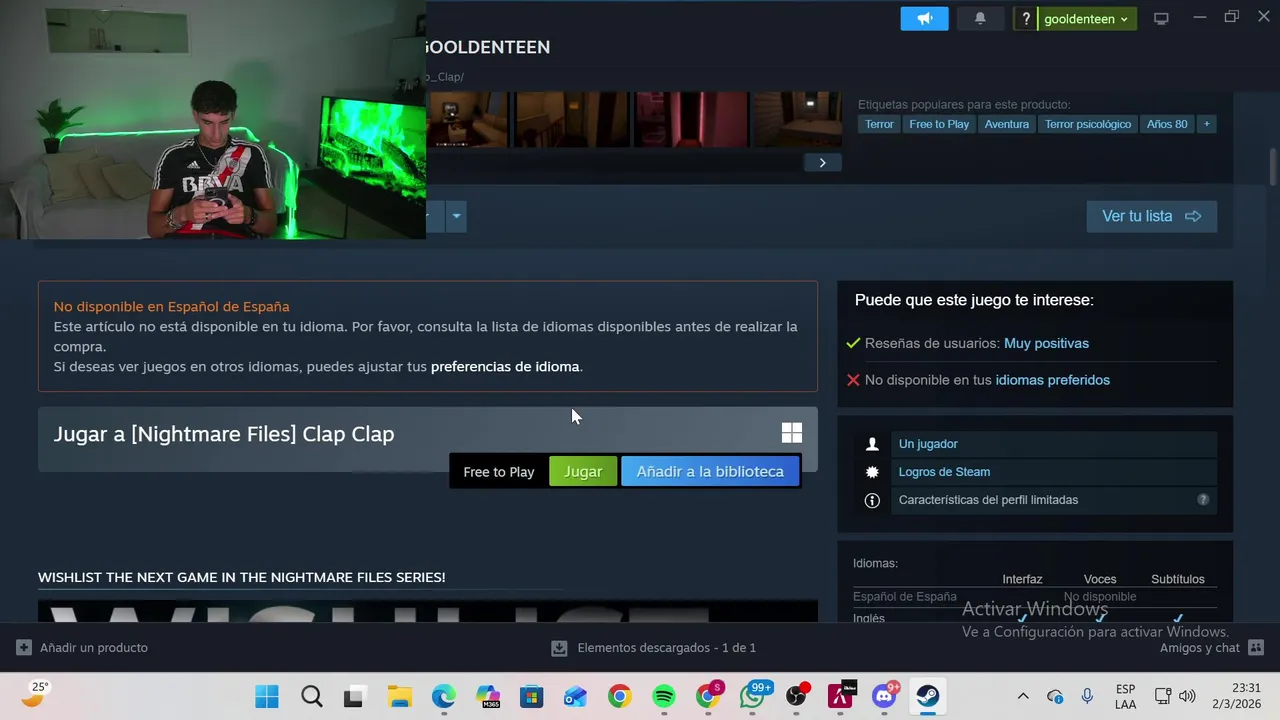Open WhatsApp from taskbar
The width and height of the screenshot is (1280, 720).
click(752, 697)
